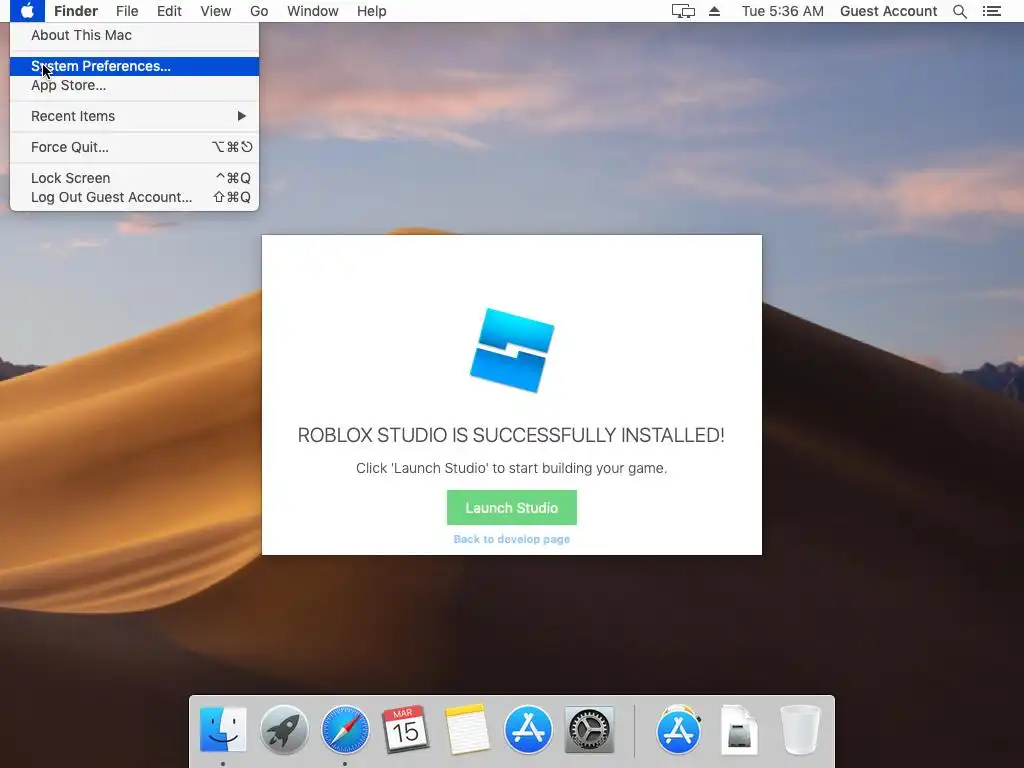Click the screen mirroring display icon
Screen dimensions: 1024x768
pyautogui.click(x=683, y=11)
